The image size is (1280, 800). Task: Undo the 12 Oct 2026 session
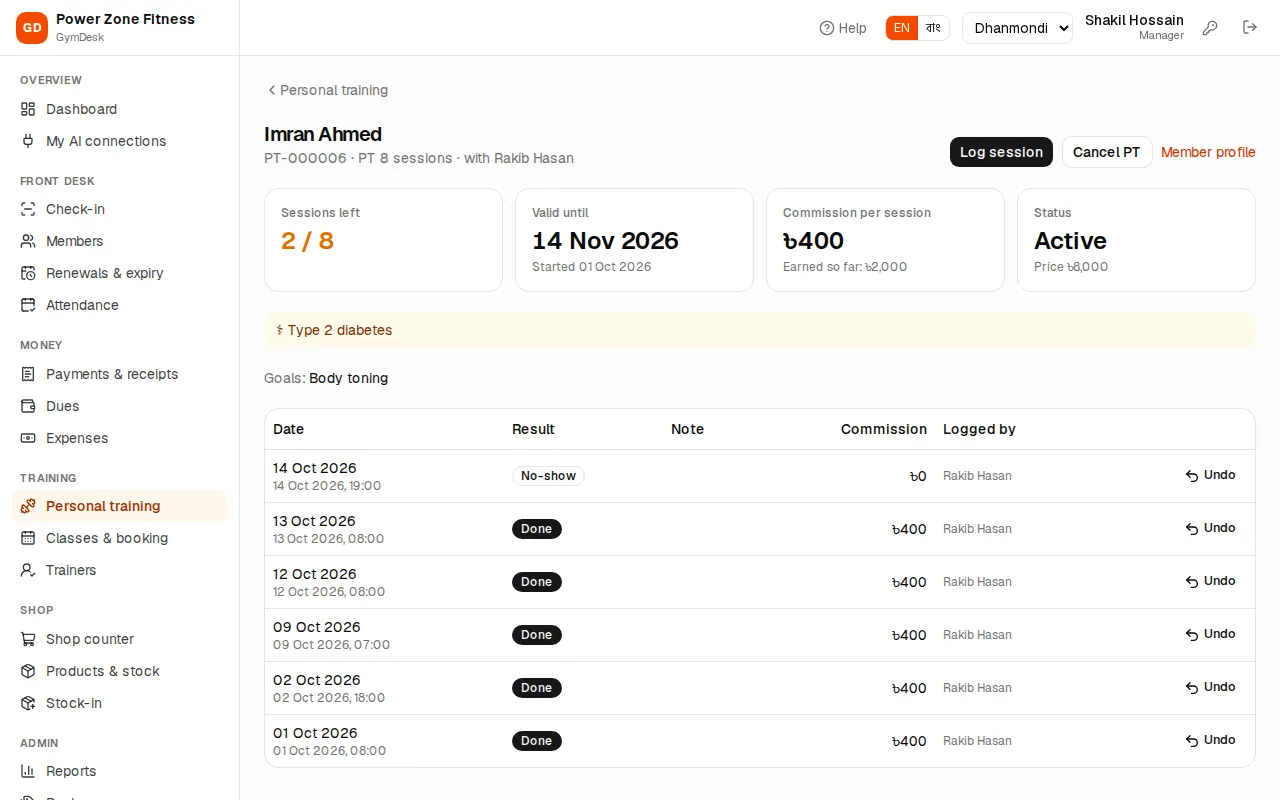(x=1211, y=581)
